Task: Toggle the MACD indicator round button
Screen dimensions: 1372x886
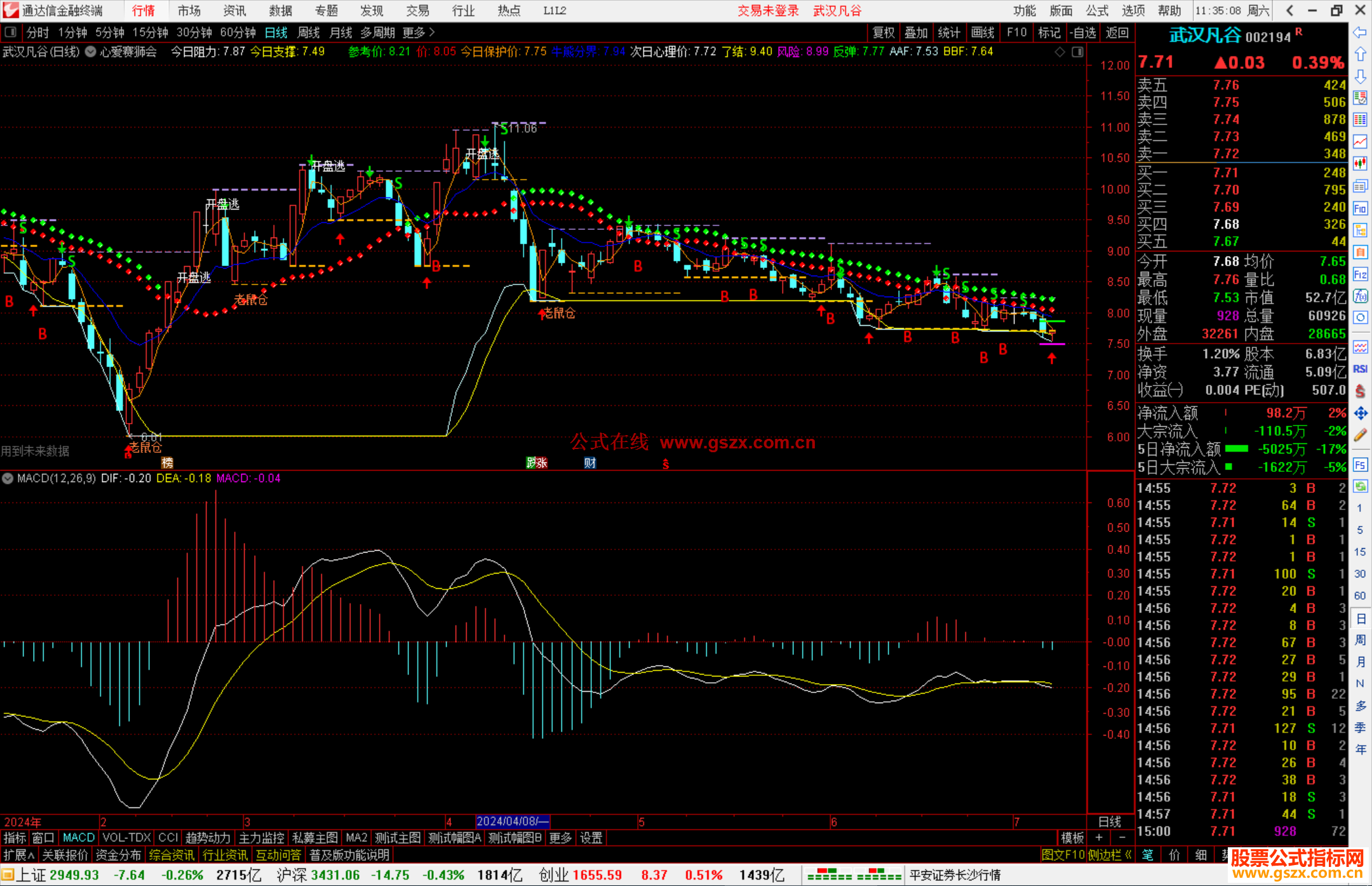Action: (x=8, y=478)
